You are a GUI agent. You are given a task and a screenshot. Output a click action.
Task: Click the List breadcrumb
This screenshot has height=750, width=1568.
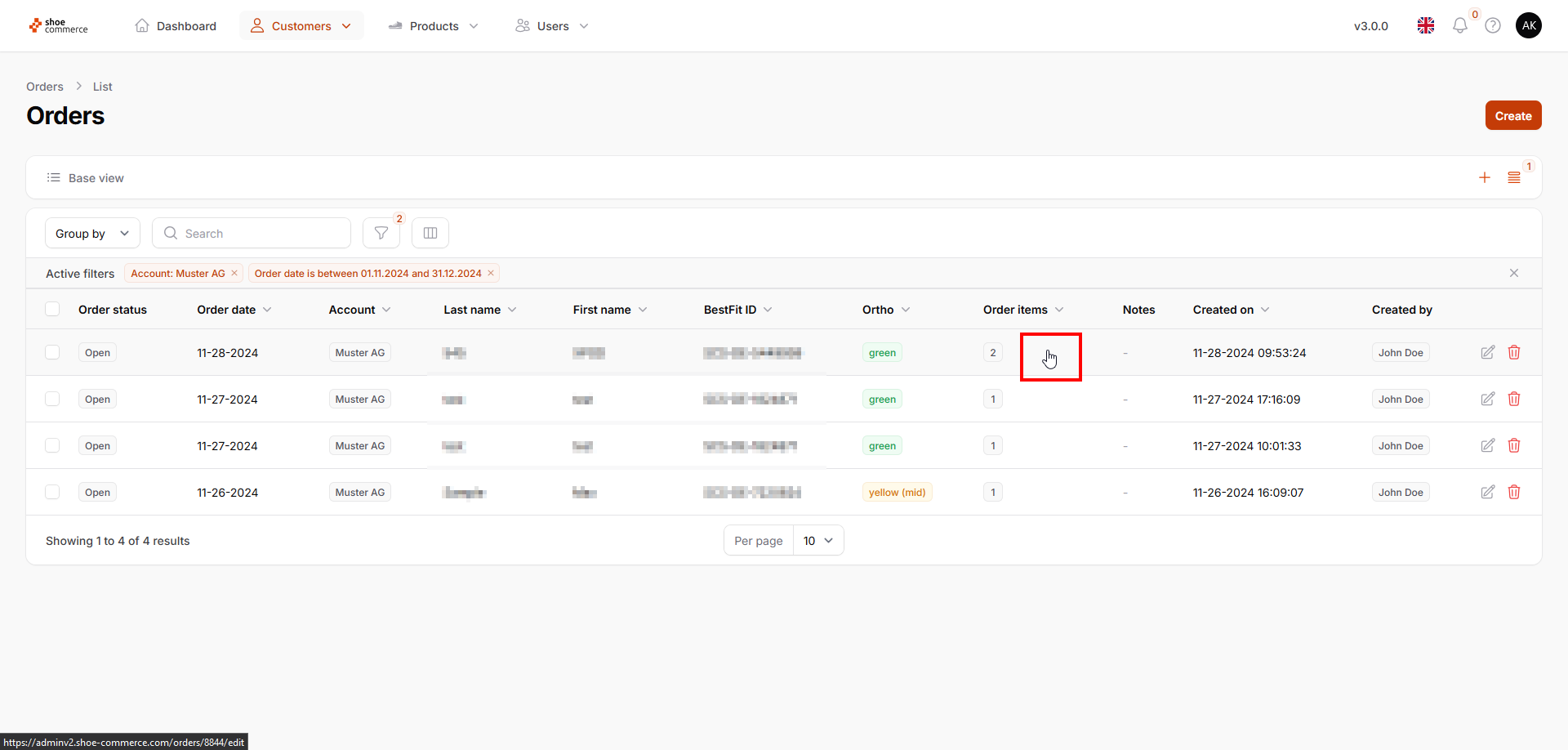click(x=102, y=87)
